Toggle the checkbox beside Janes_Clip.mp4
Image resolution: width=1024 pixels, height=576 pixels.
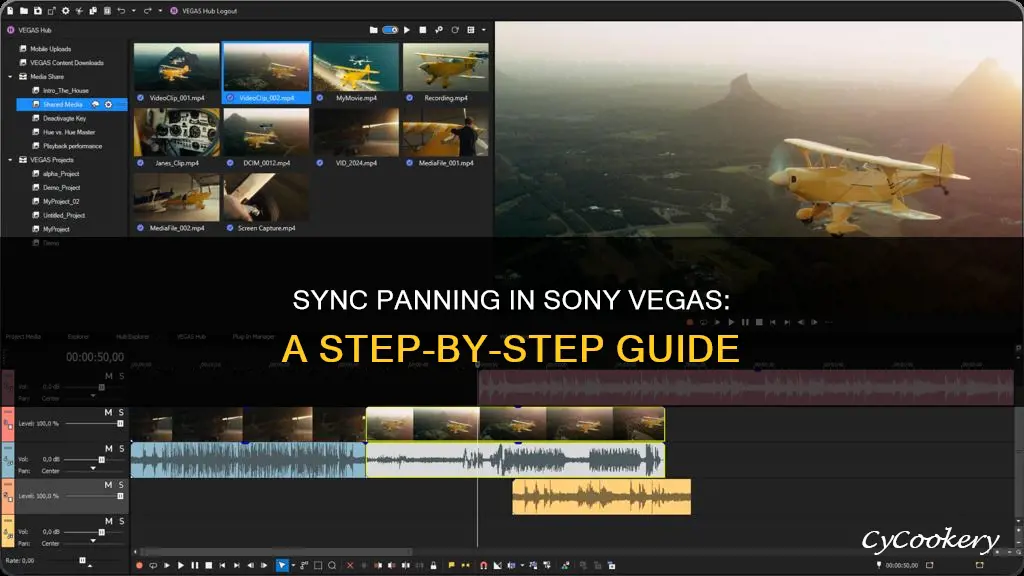click(x=140, y=163)
